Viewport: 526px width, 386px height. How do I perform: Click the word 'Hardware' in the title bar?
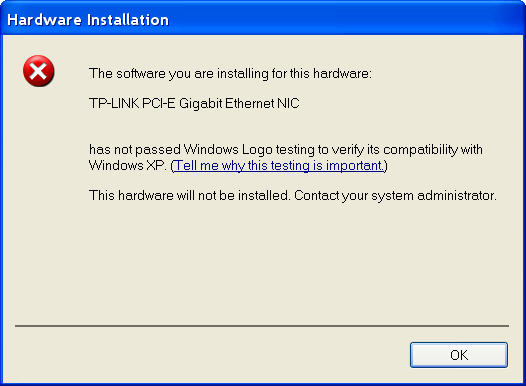click(44, 20)
